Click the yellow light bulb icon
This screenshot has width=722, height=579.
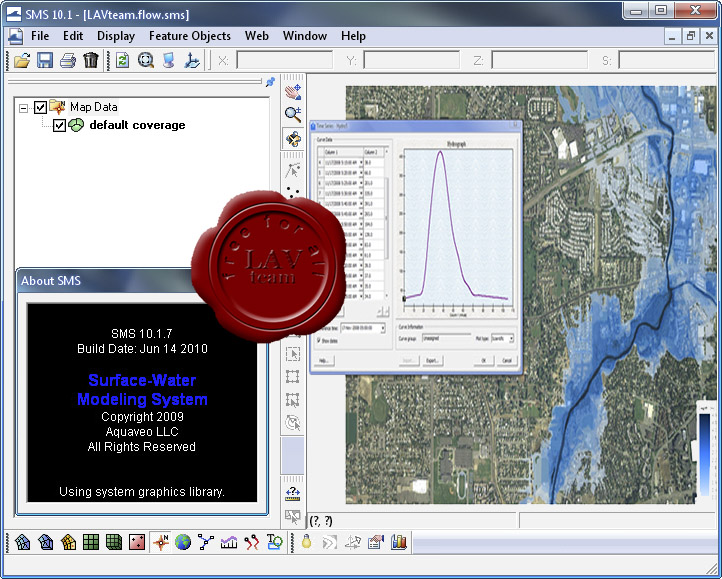[x=306, y=542]
